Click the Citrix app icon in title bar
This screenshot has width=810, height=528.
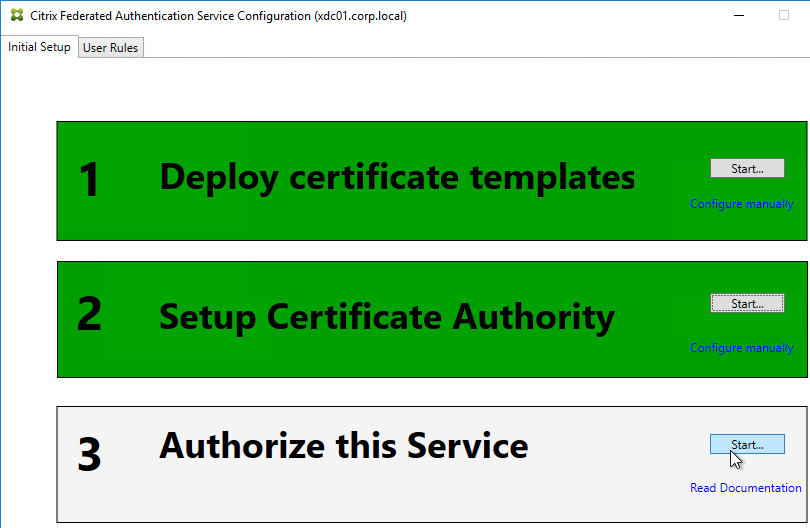(x=17, y=15)
